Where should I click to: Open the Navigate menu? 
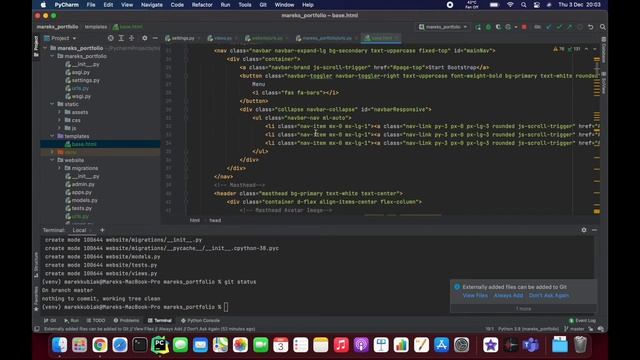coord(151,5)
